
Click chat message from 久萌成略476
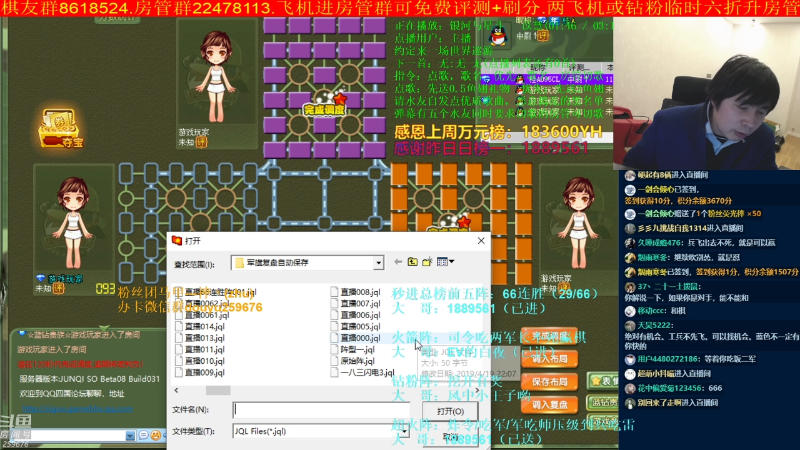(x=700, y=243)
